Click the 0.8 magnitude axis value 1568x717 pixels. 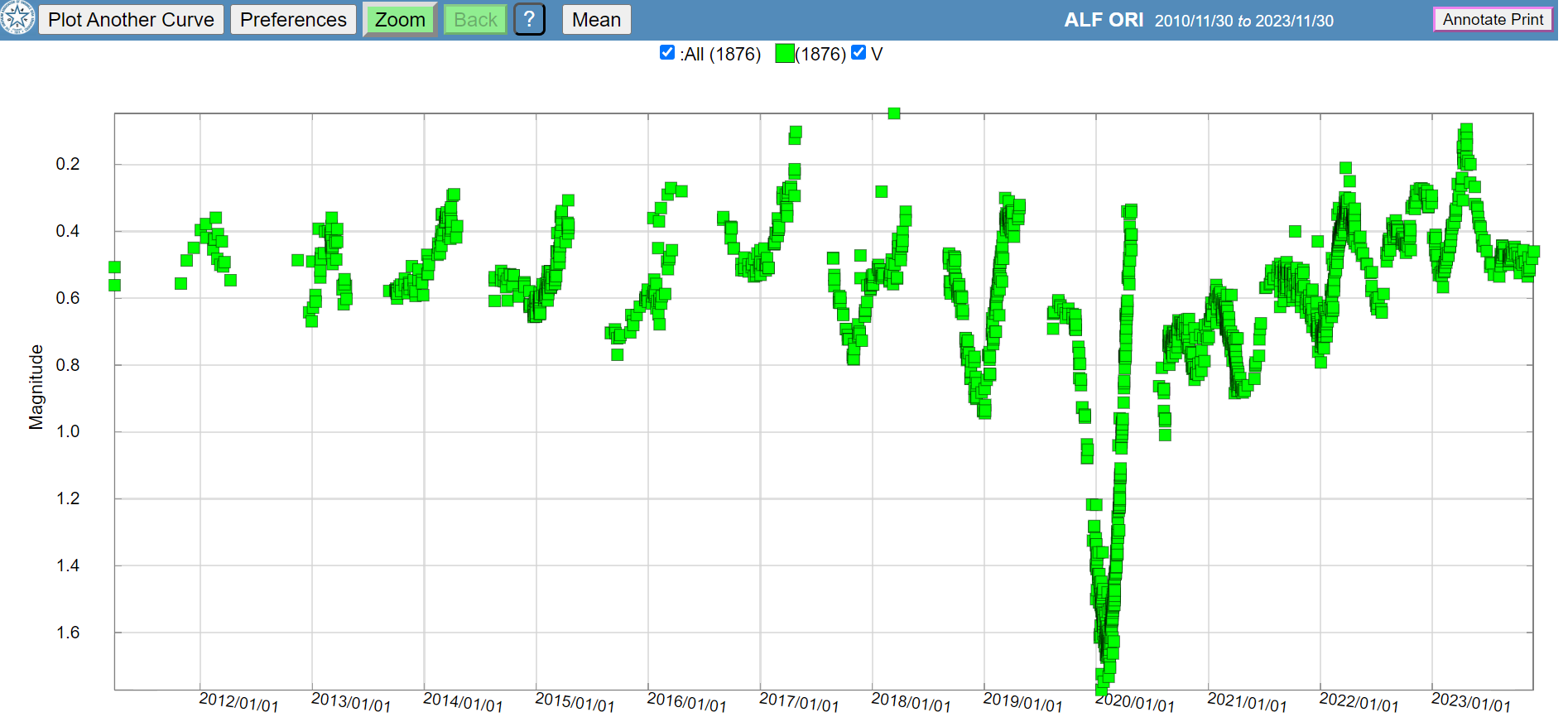[68, 365]
